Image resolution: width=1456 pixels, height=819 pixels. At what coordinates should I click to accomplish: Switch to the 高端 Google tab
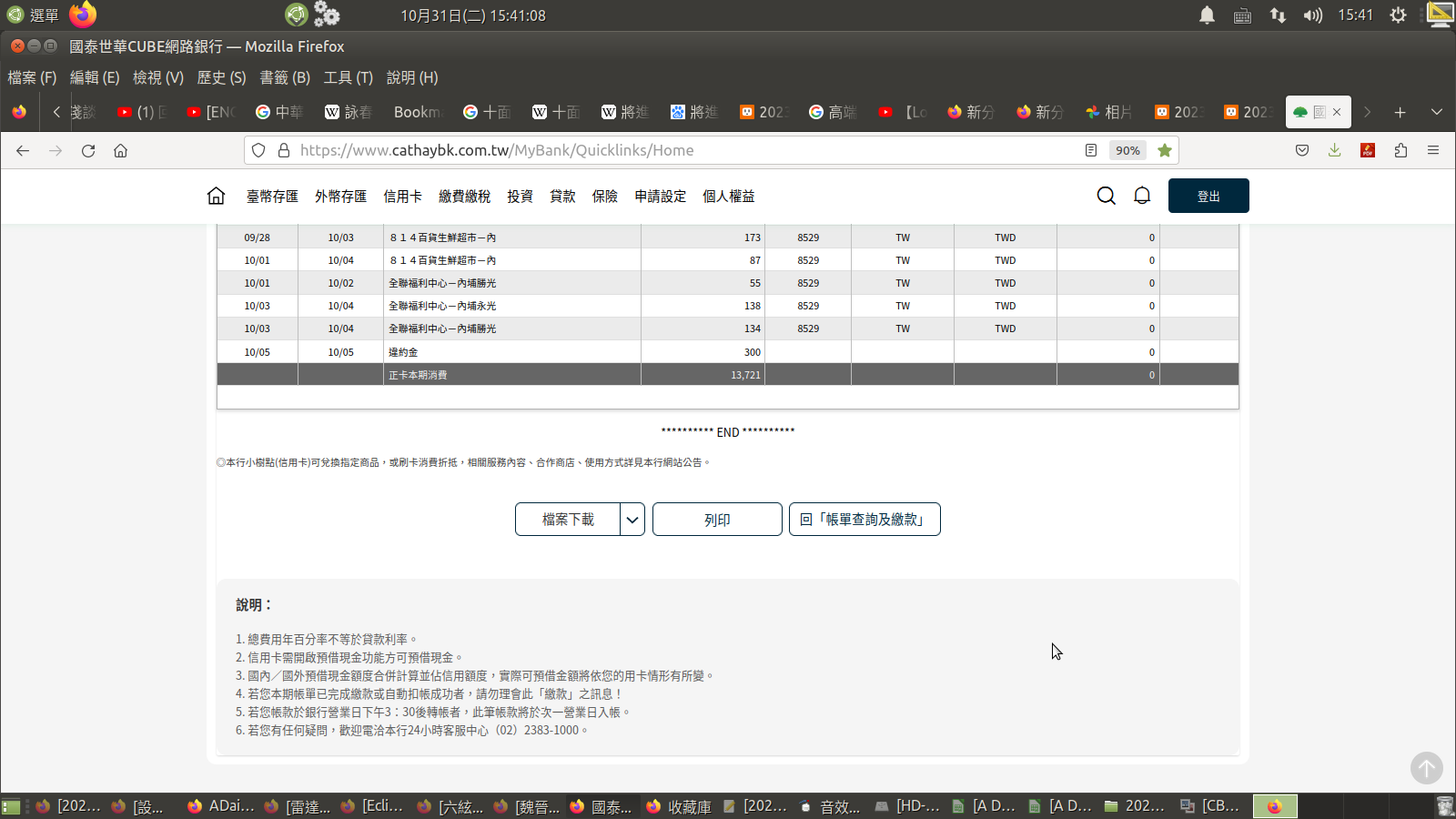[x=833, y=112]
